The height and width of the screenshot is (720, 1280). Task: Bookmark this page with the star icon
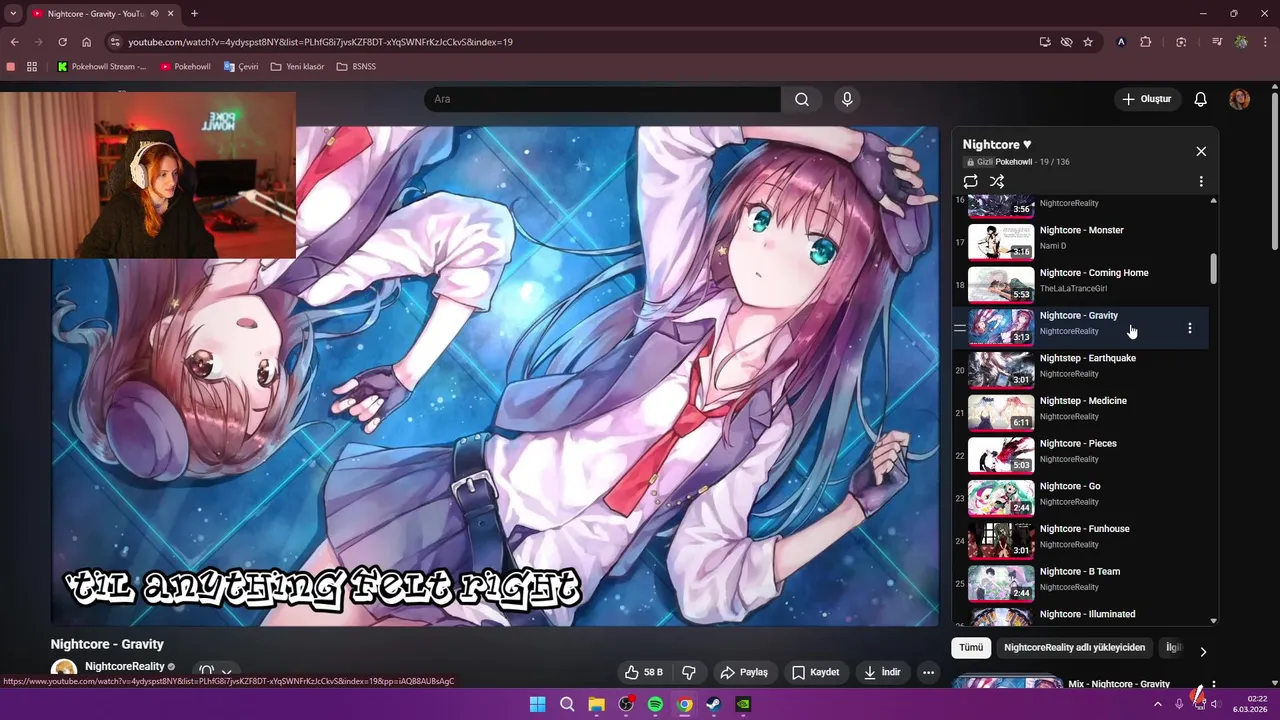click(1088, 42)
